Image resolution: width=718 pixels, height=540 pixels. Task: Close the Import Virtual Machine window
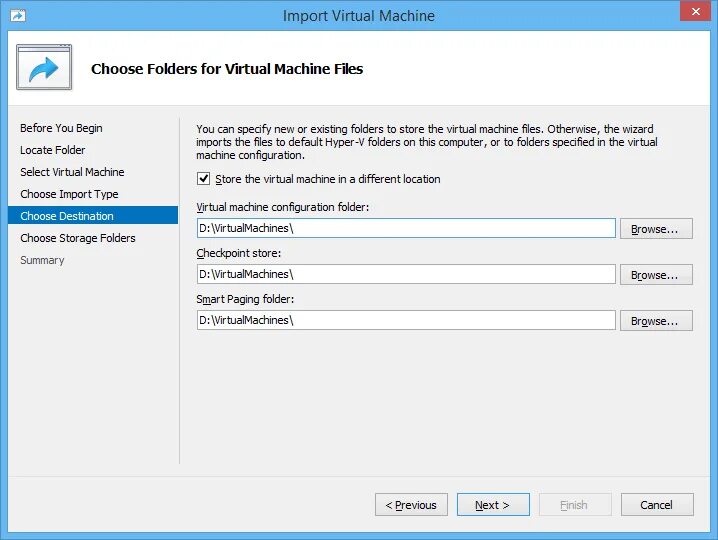point(695,11)
